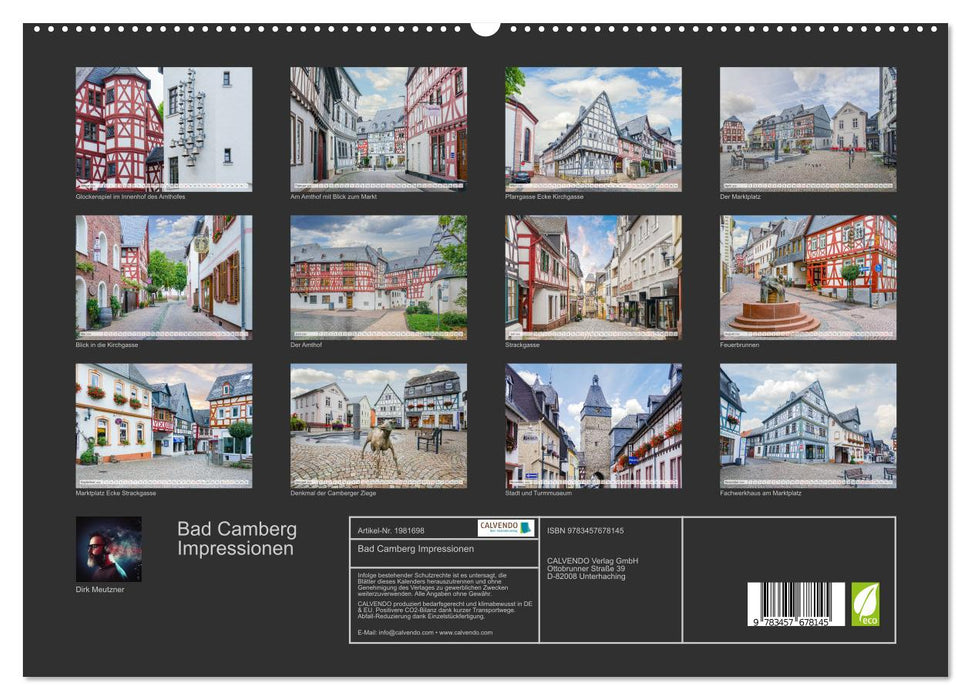
Task: Click the CALVENDO logo badge
Action: (505, 528)
